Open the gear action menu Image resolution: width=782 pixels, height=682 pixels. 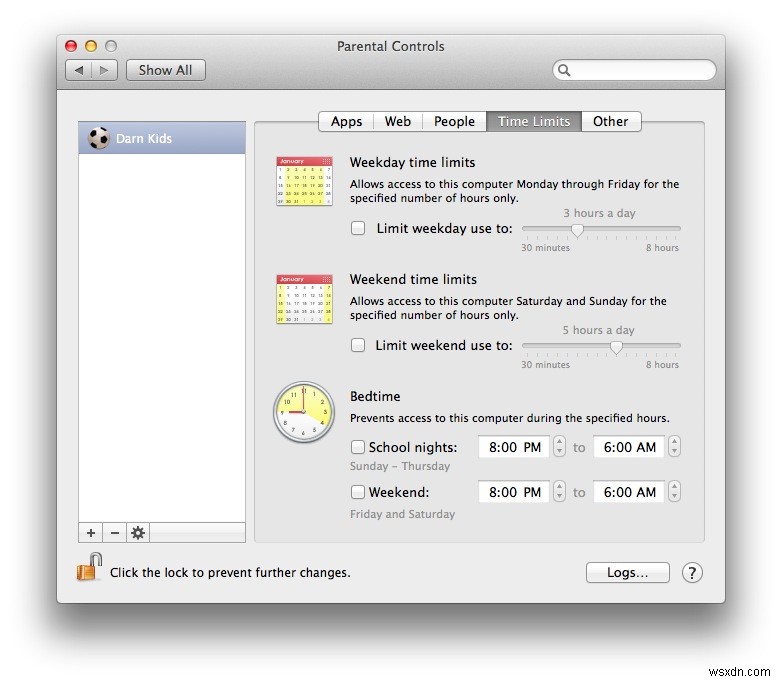(138, 533)
